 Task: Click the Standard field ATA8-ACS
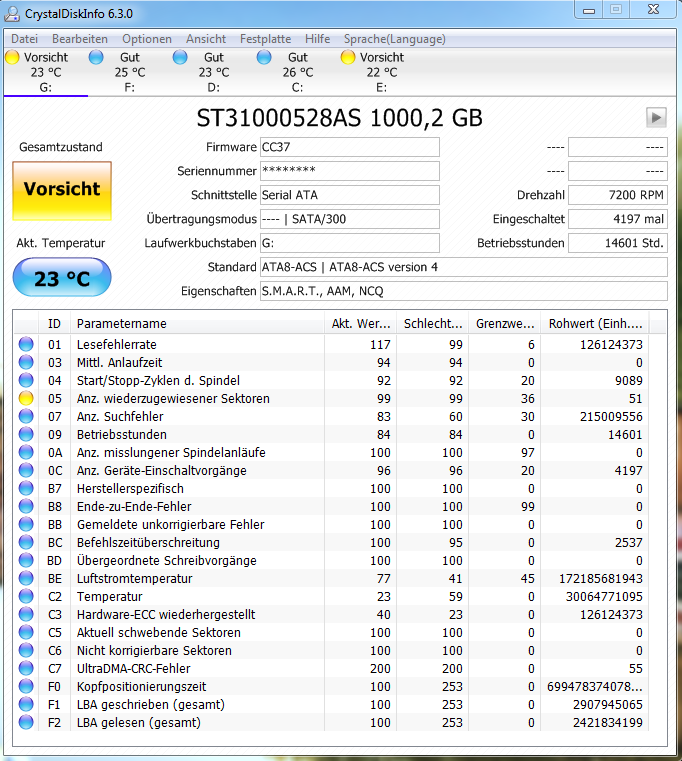point(464,267)
